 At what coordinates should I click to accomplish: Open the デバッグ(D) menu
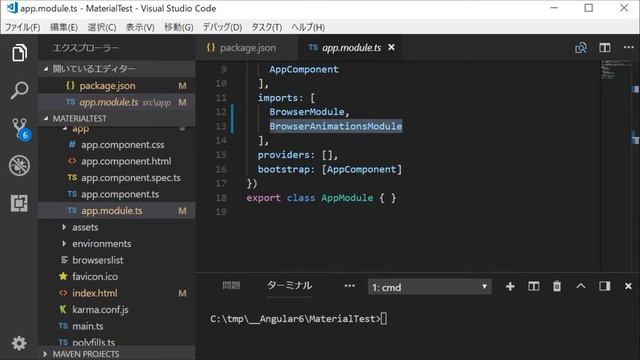point(222,27)
